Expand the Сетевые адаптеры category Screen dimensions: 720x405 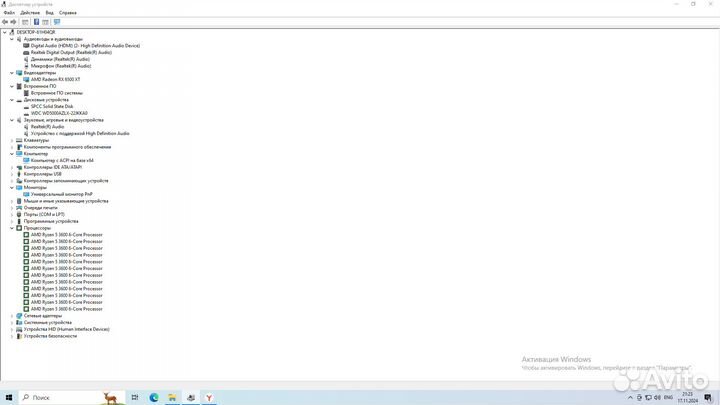pos(12,316)
